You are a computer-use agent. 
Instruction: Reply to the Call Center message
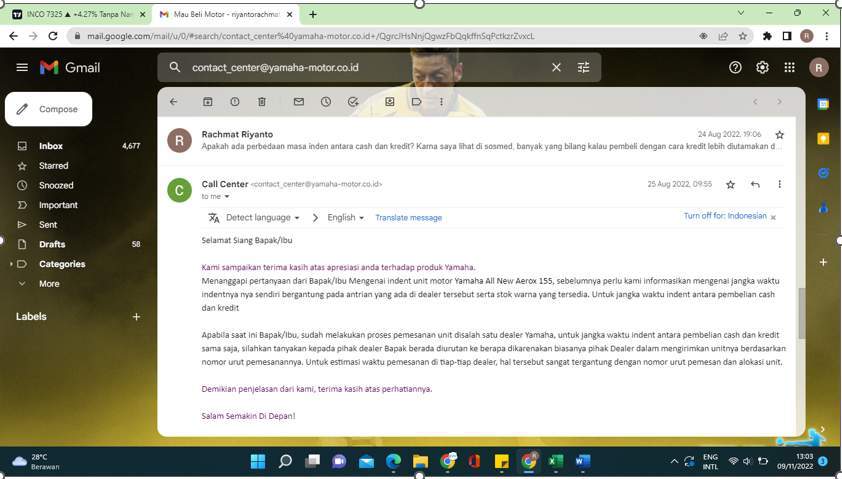click(755, 184)
